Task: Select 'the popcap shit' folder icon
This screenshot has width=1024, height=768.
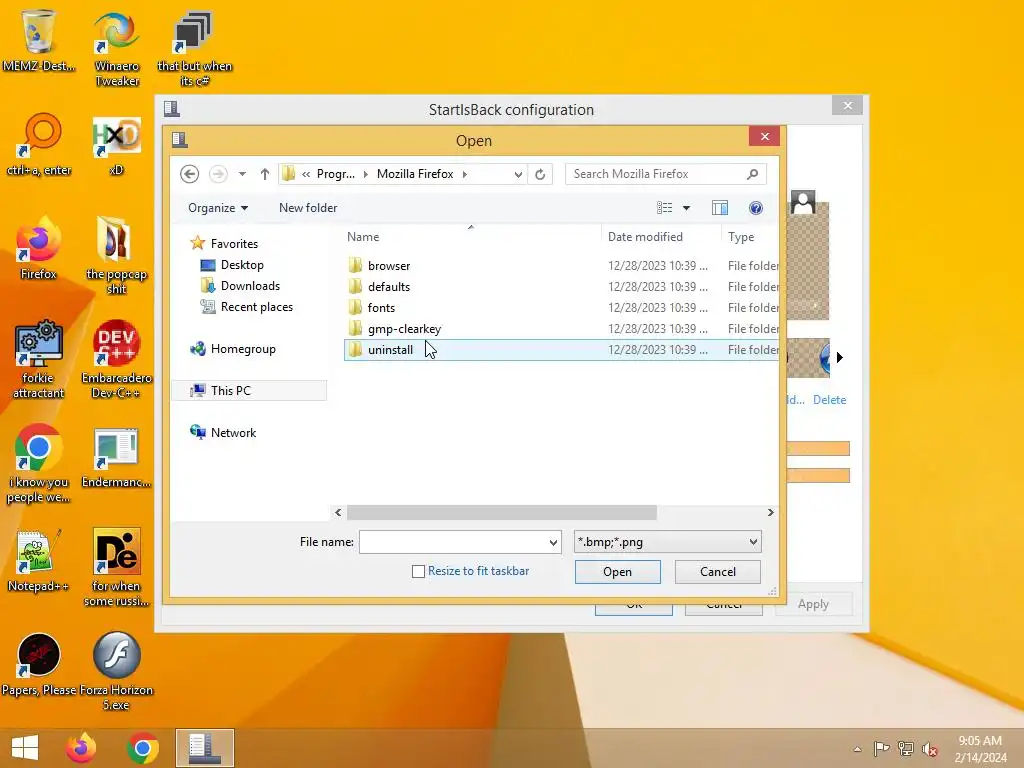Action: click(116, 256)
